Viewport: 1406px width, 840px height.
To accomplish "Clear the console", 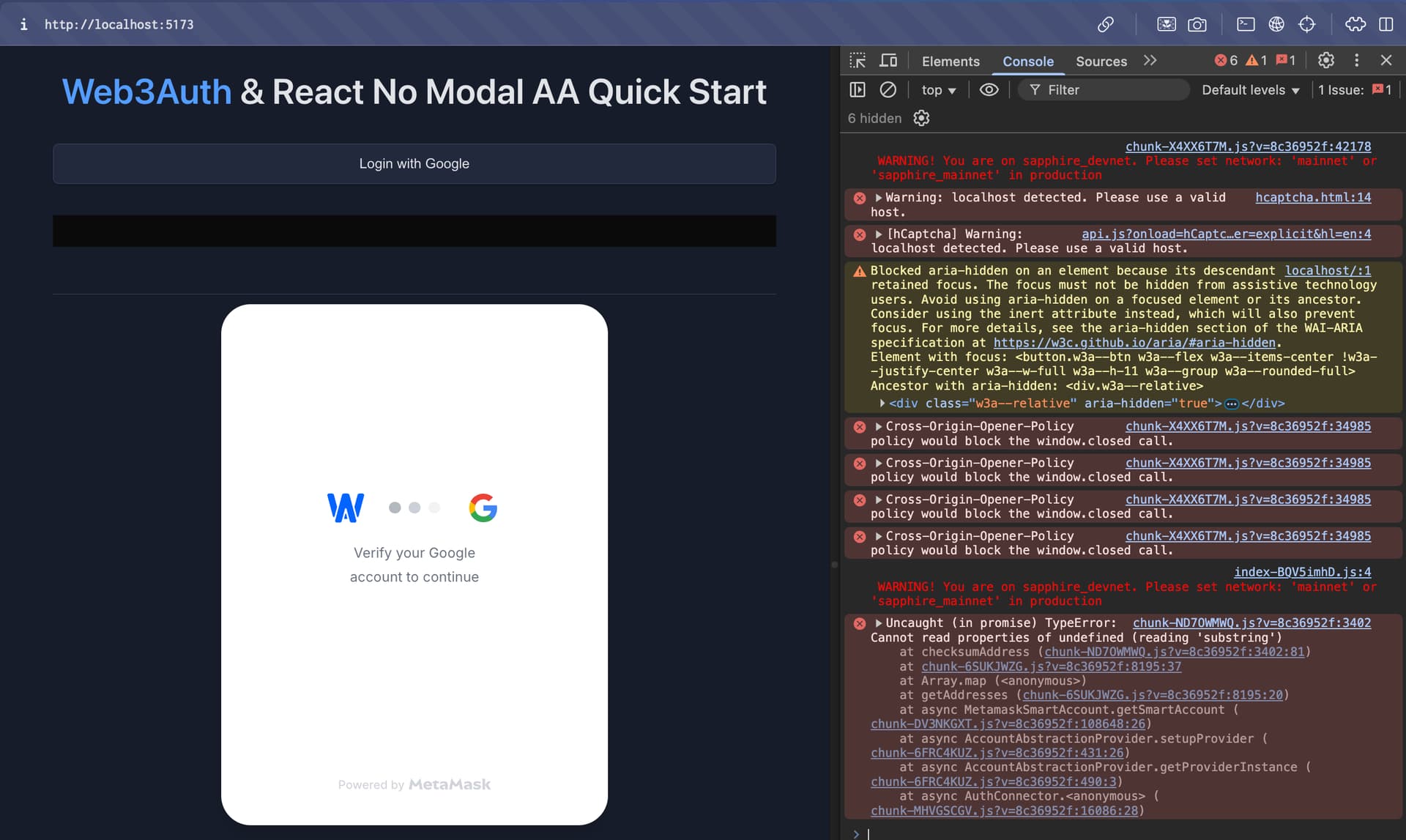I will pyautogui.click(x=888, y=90).
